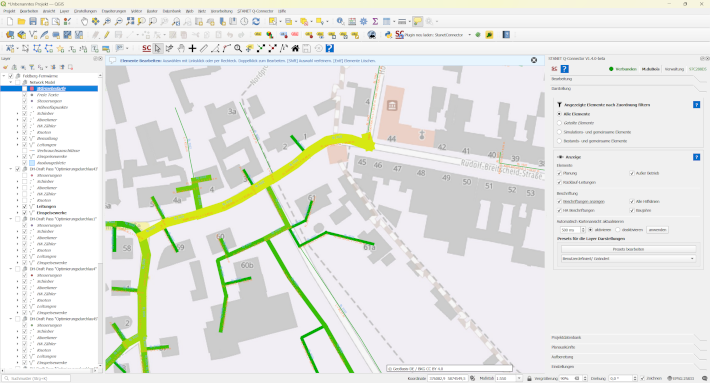Open the plugin reload dropdown arrow
Viewport: 710px width, 383px height.
coord(470,35)
